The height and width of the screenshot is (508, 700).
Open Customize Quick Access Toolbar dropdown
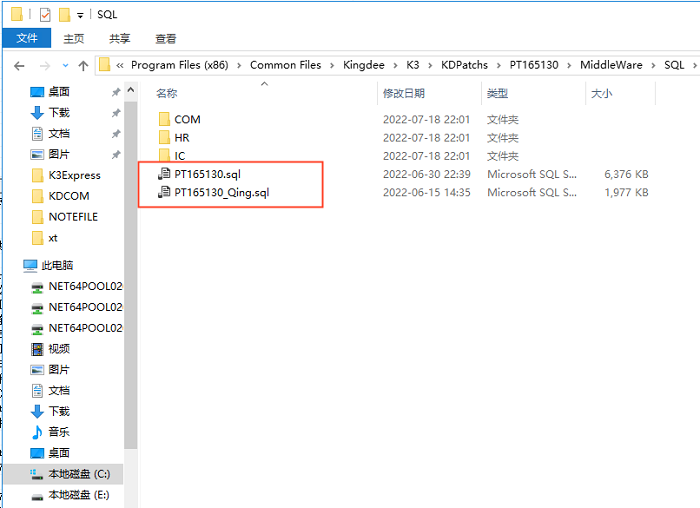(80, 15)
